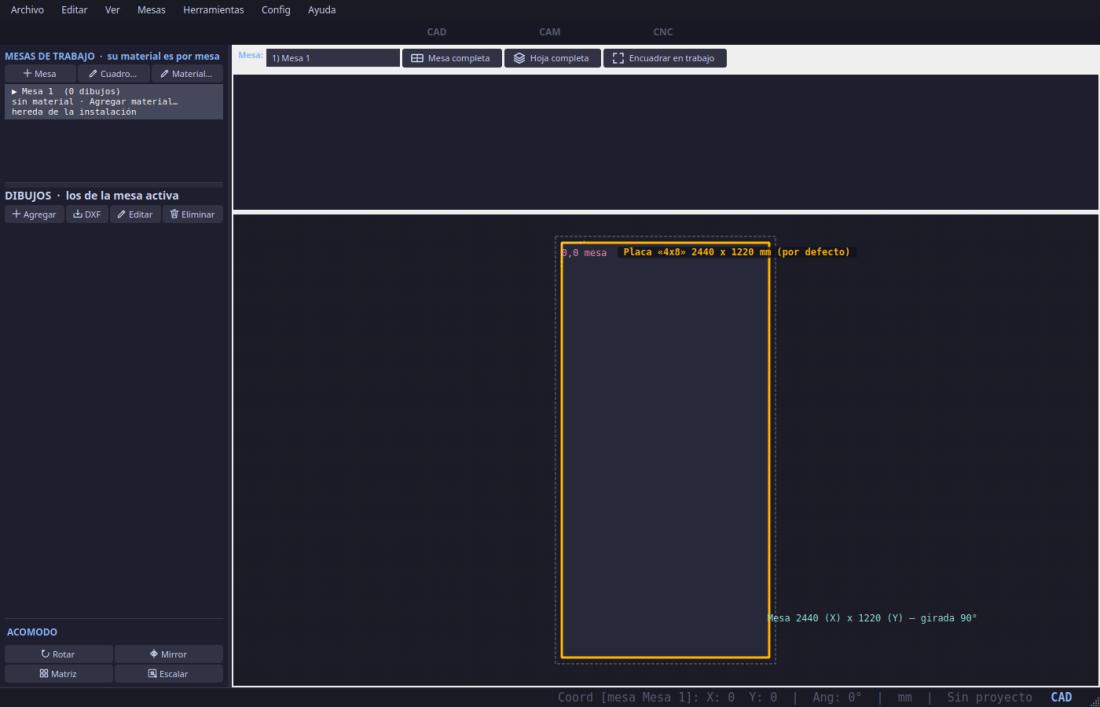
Task: Click the "0,0 mesa" origin label
Action: [584, 252]
